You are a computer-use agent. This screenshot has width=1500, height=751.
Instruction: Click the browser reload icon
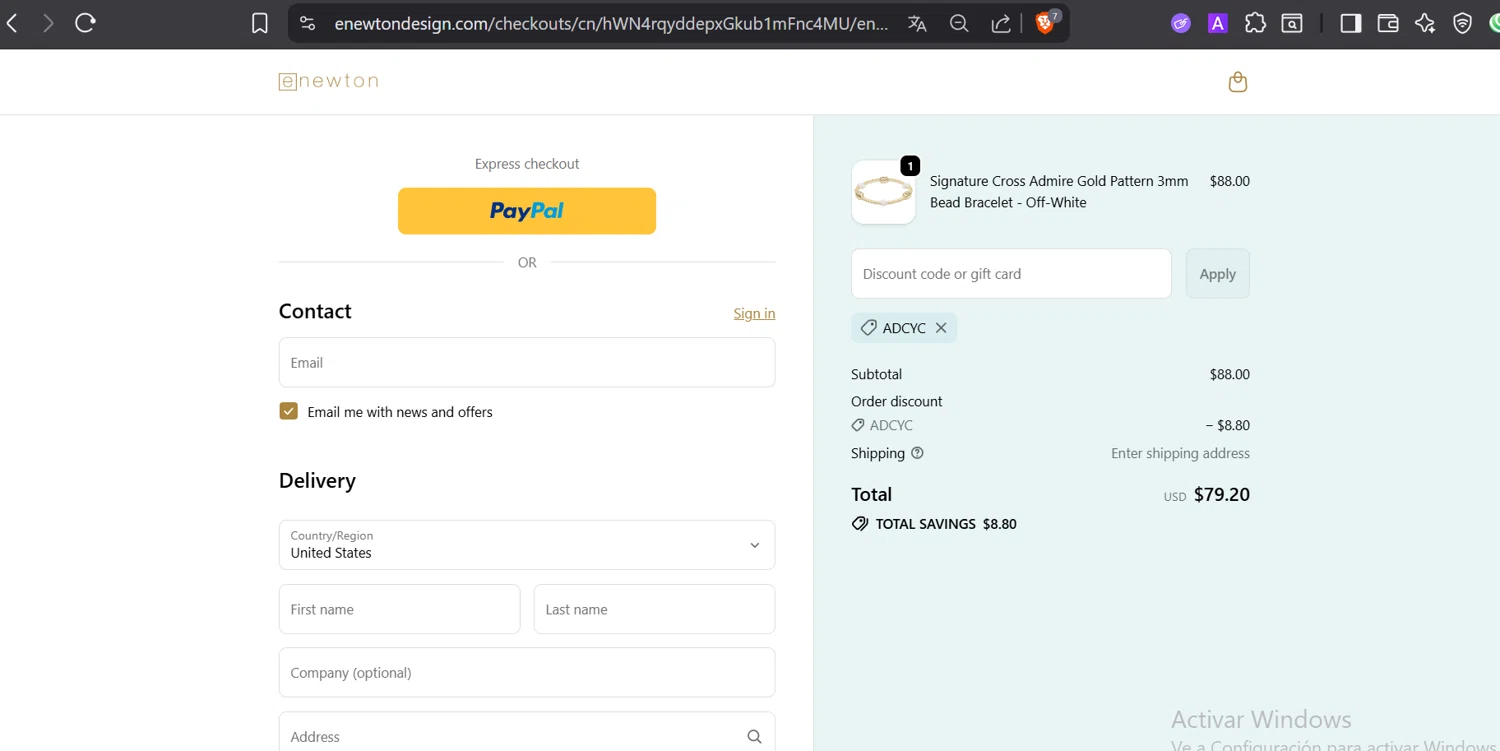85,23
